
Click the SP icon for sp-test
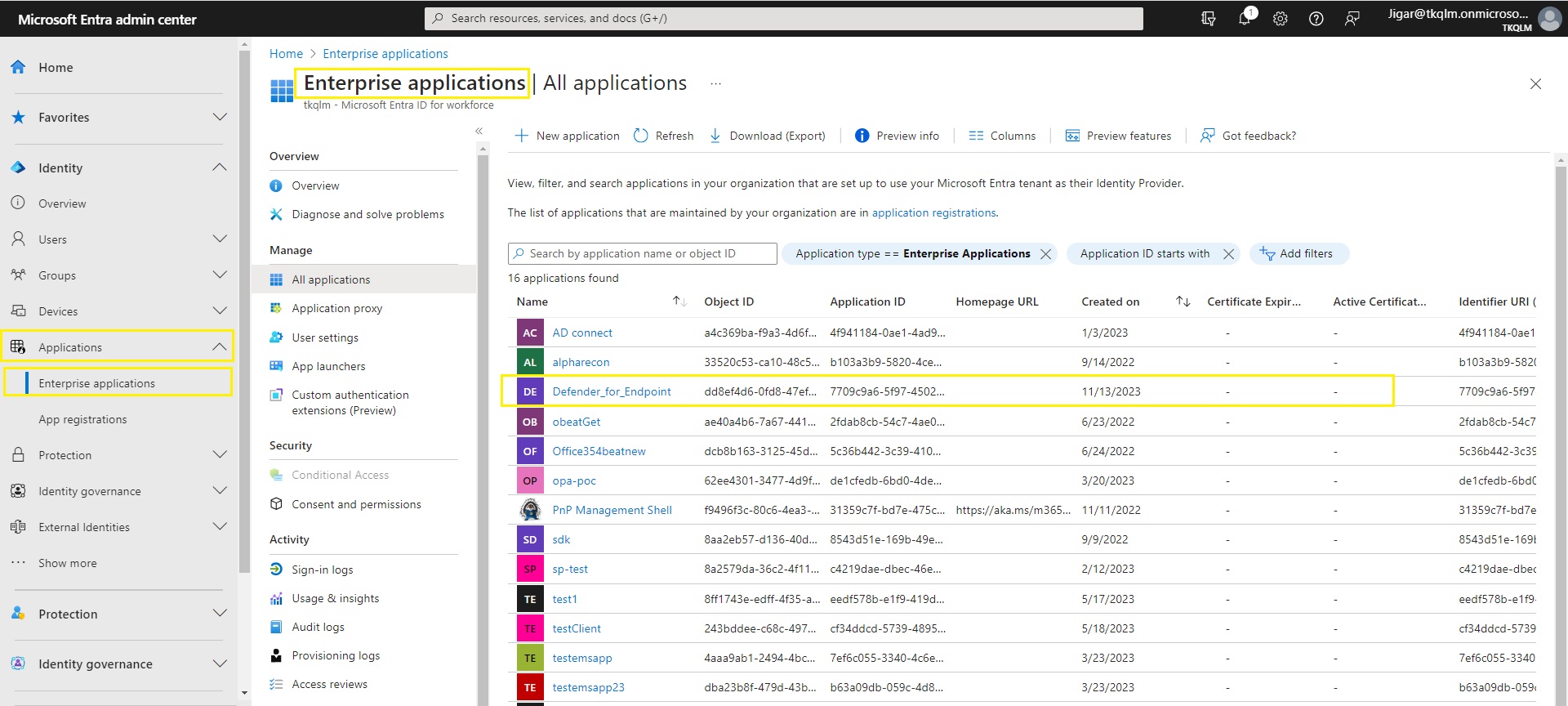(x=530, y=569)
